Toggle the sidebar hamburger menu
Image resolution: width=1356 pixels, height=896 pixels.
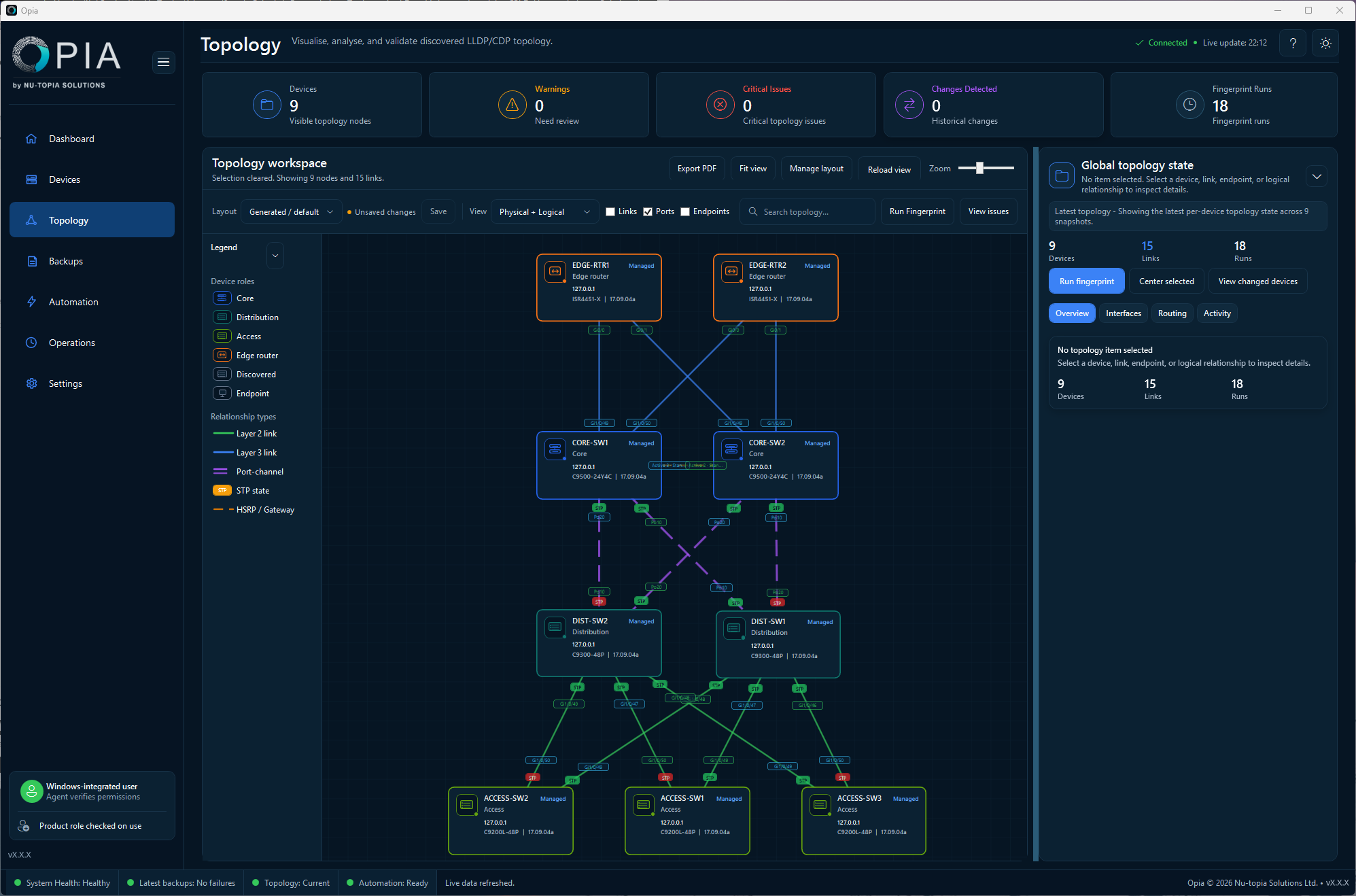pos(163,62)
